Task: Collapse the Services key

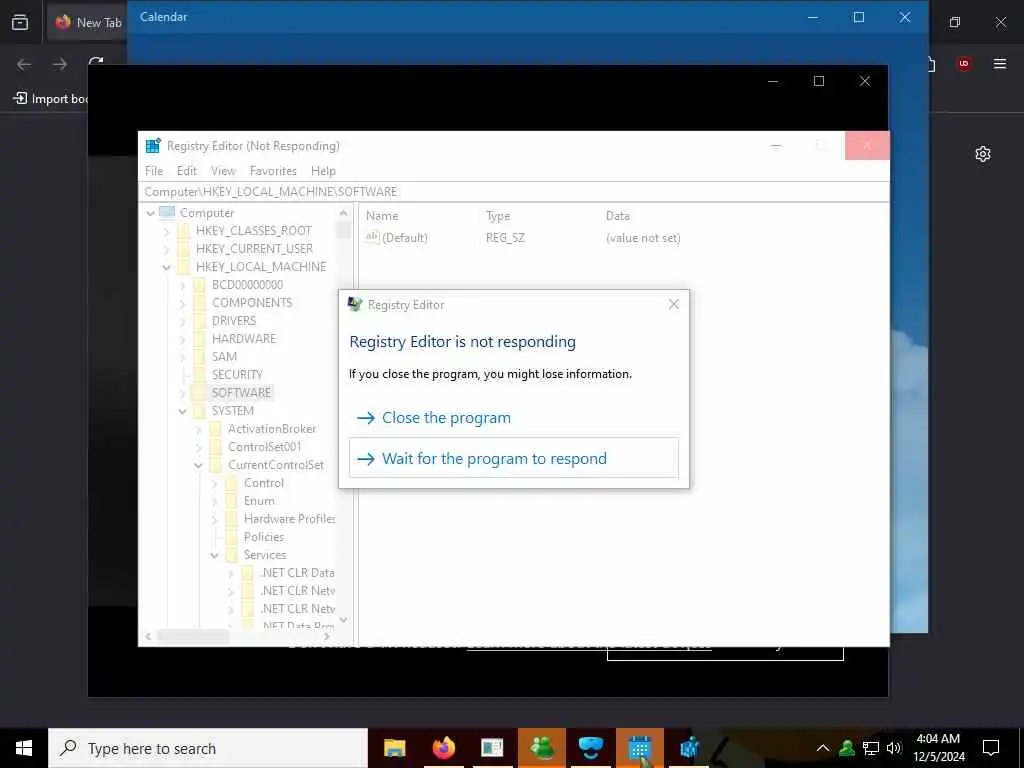Action: coord(215,555)
